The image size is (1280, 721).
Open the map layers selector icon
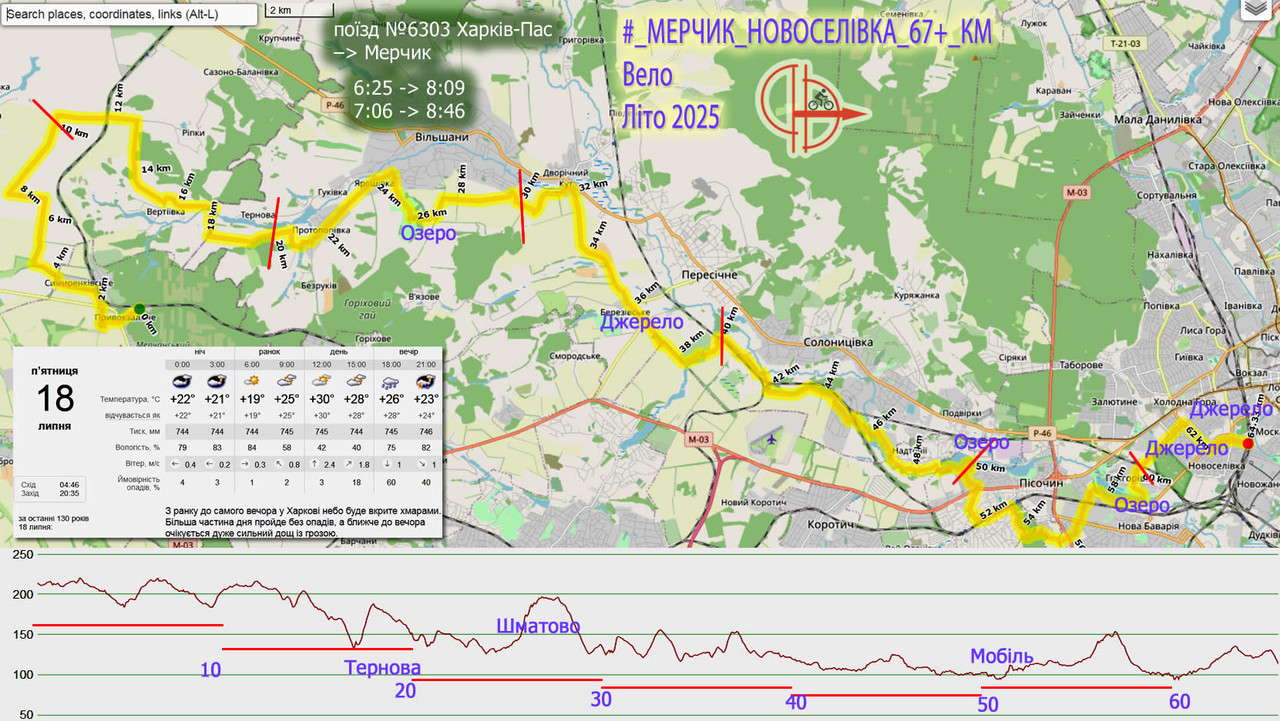point(1258,9)
